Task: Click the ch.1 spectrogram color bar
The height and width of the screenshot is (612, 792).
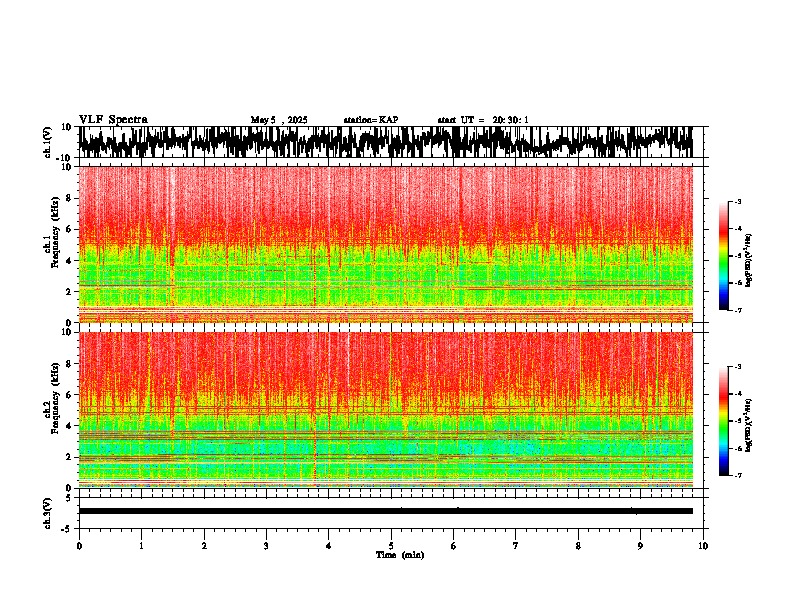Action: tap(723, 256)
